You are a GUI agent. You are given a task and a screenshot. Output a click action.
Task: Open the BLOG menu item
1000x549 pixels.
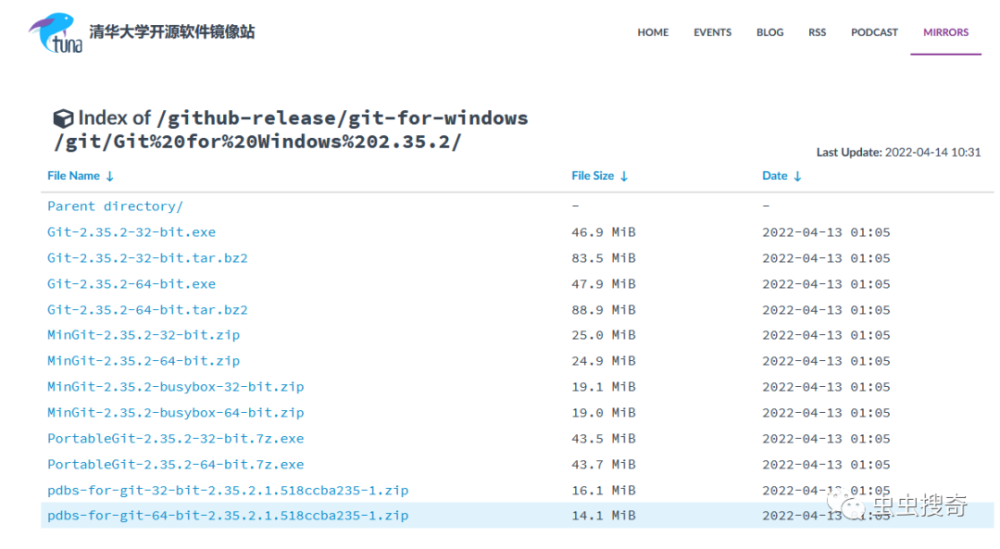coord(770,32)
